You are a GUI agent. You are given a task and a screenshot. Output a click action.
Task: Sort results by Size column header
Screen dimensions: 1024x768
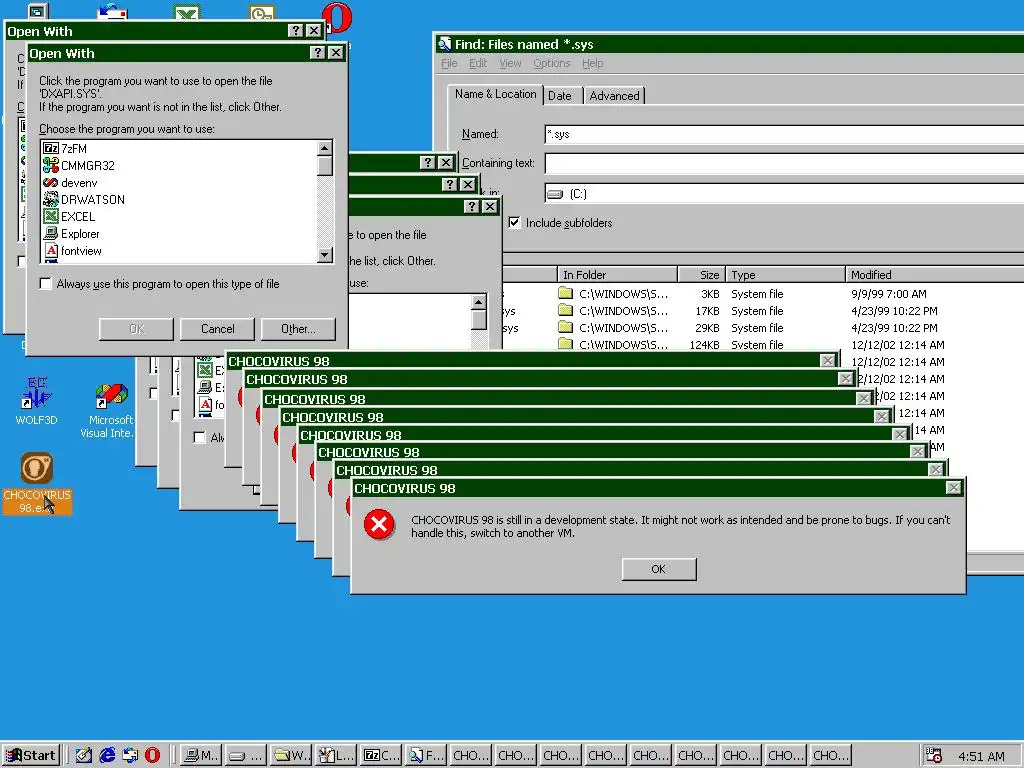pos(701,275)
